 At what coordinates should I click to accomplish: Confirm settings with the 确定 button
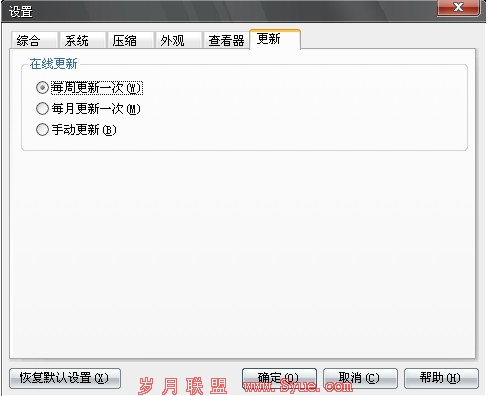click(x=279, y=378)
